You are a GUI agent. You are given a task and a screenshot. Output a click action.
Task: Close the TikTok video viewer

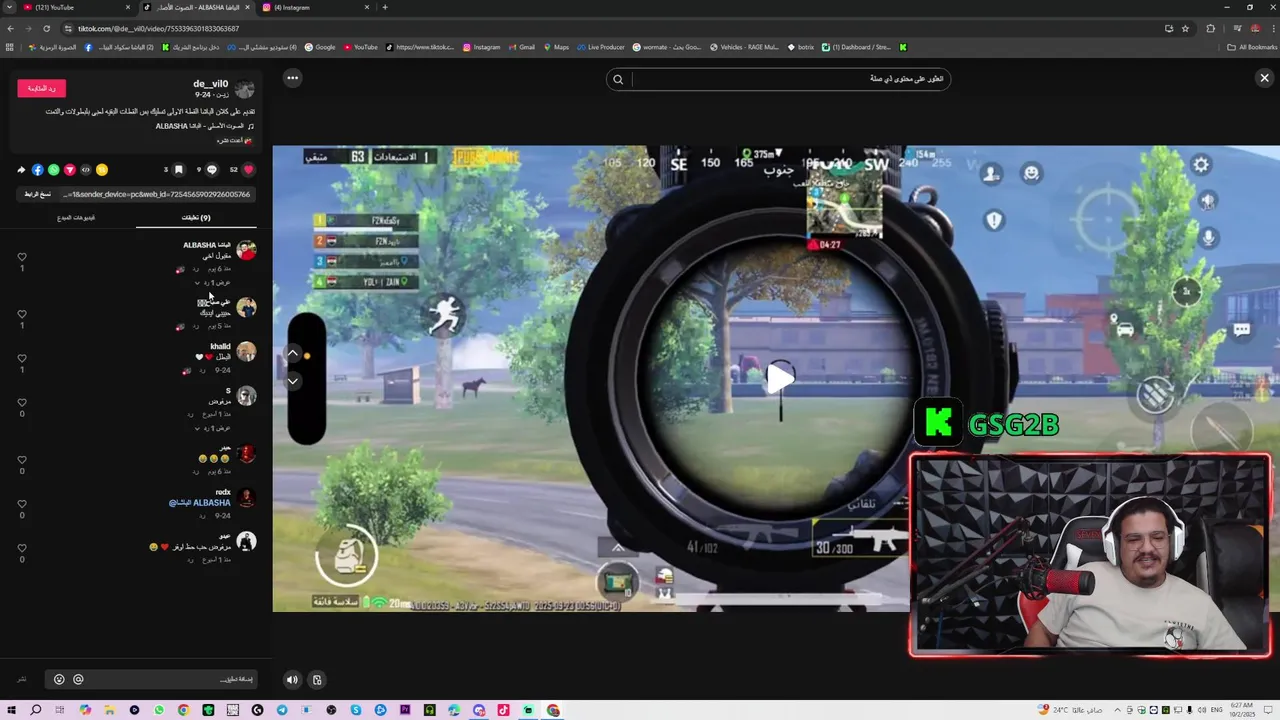[1264, 78]
